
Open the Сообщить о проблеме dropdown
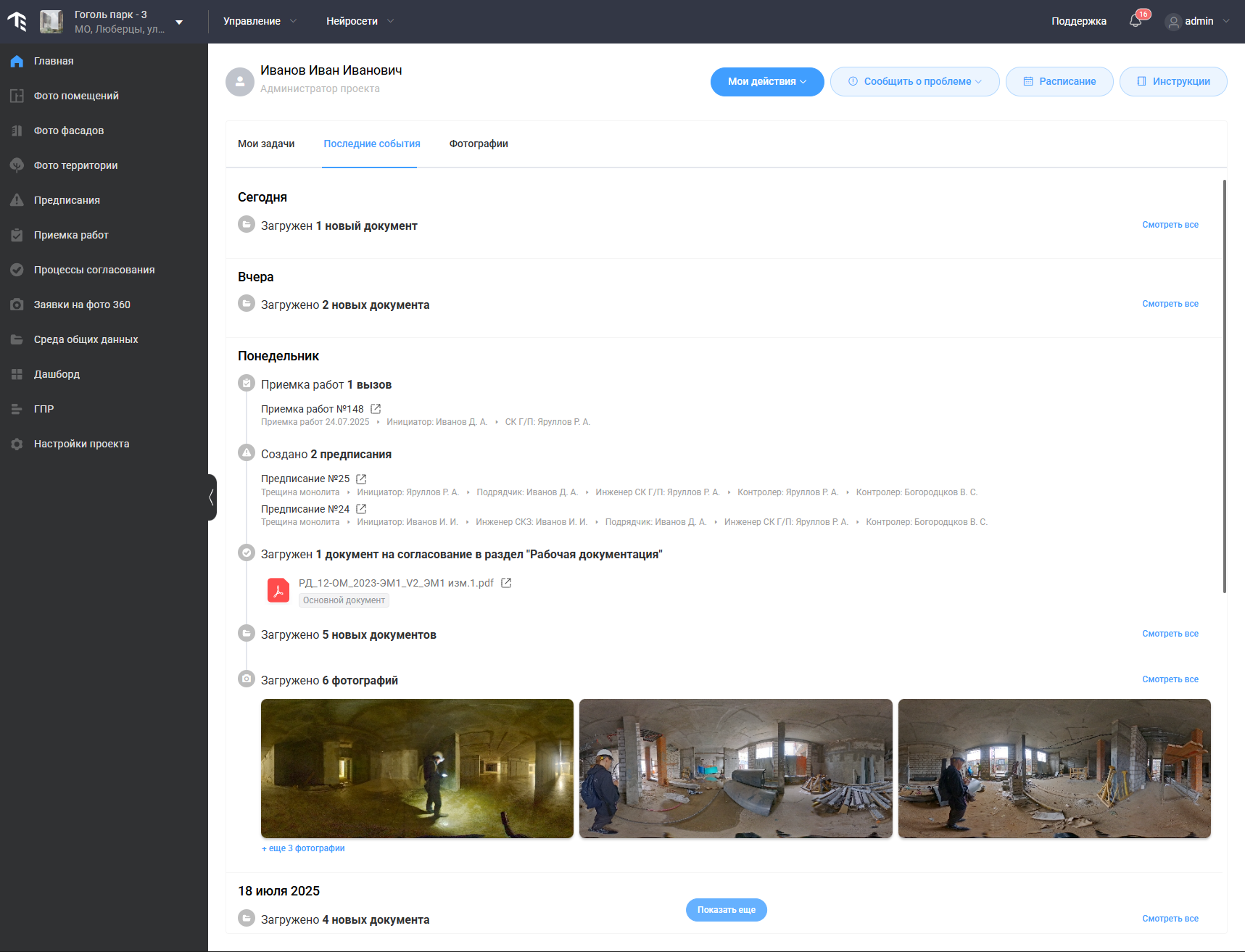(x=915, y=81)
